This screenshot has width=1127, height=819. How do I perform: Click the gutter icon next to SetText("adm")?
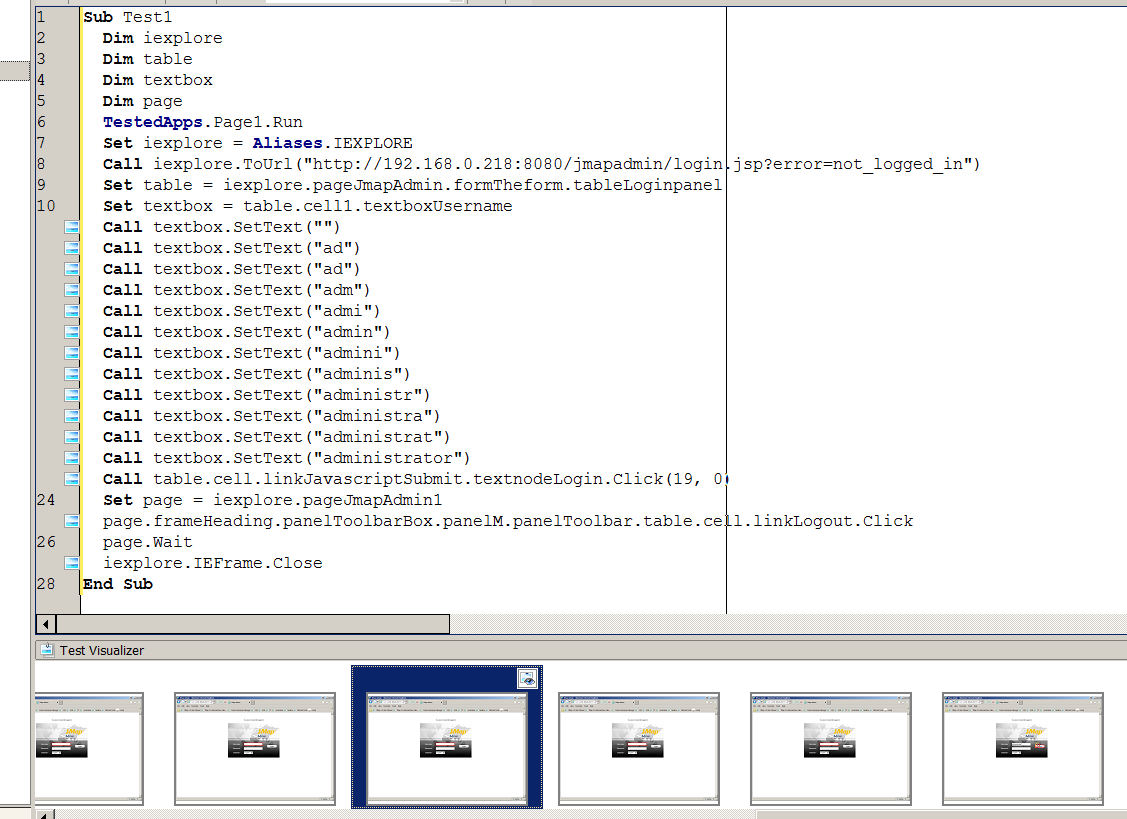[72, 290]
